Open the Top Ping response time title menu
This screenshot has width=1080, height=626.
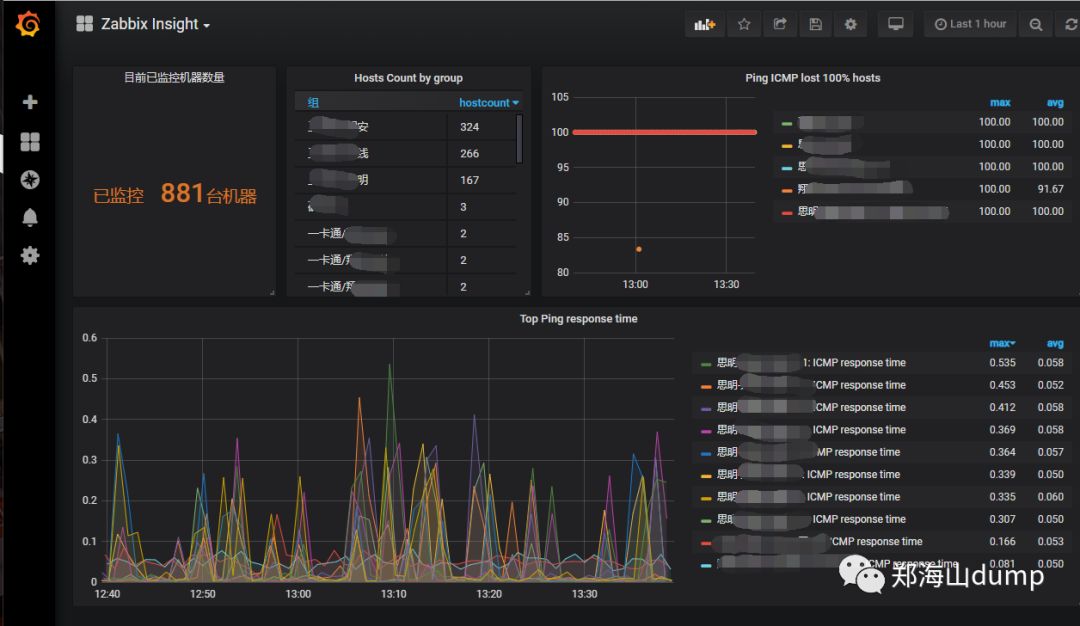(579, 319)
